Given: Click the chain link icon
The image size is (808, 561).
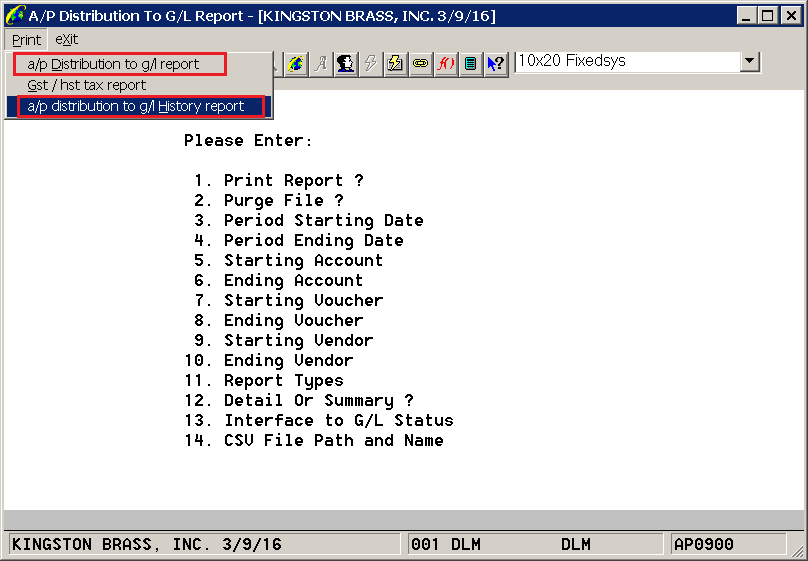Looking at the screenshot, I should 420,63.
